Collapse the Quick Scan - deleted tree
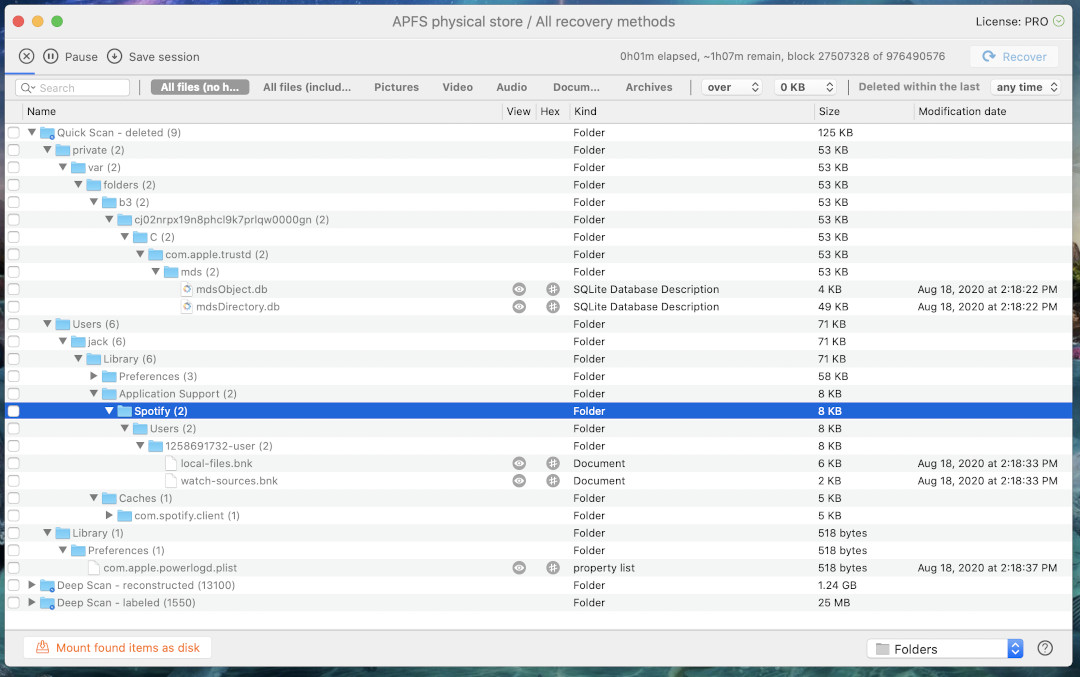This screenshot has width=1080, height=677. click(x=32, y=132)
